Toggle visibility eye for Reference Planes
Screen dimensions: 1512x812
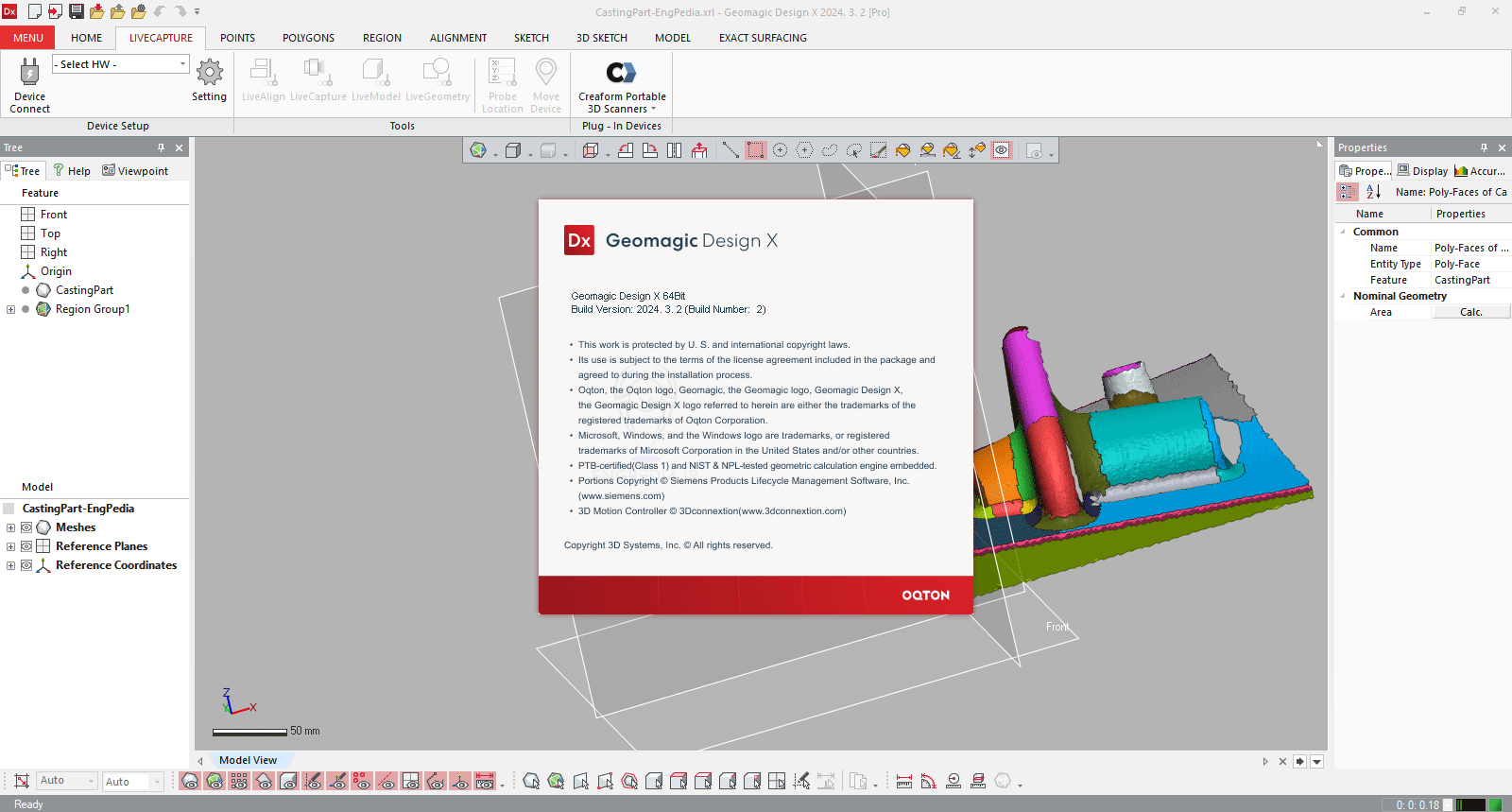point(26,546)
